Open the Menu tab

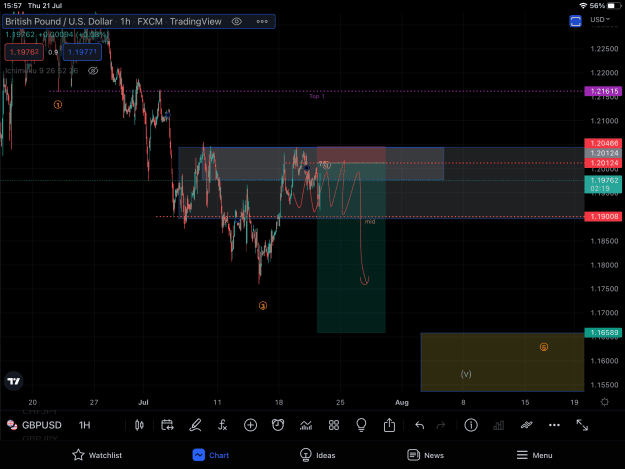[535, 455]
